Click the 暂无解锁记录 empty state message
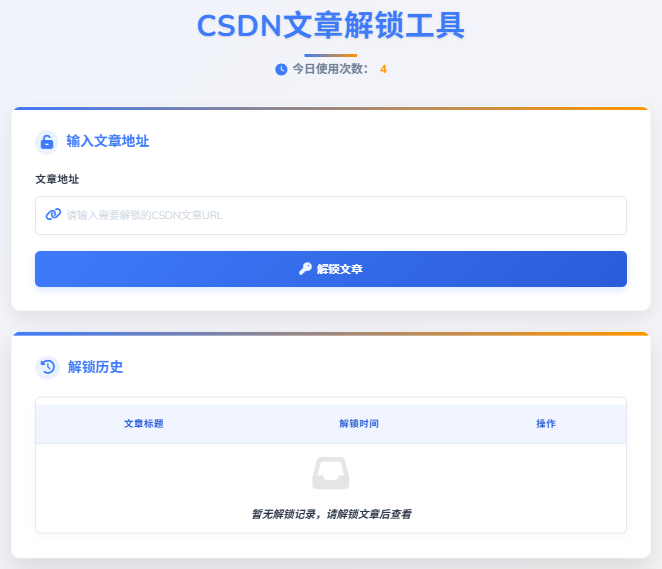 pos(331,514)
